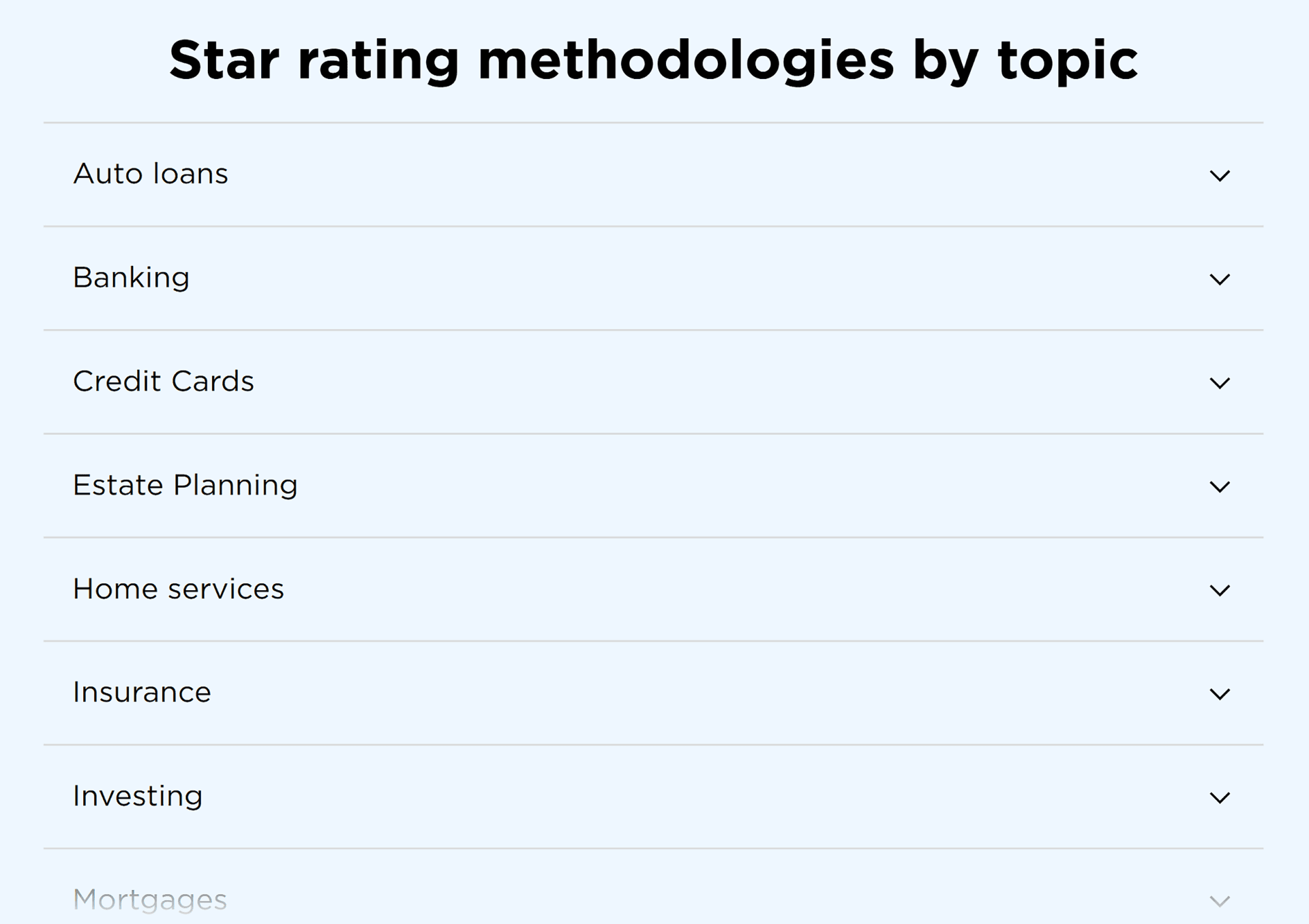Click the Star rating methodologies heading

(653, 60)
